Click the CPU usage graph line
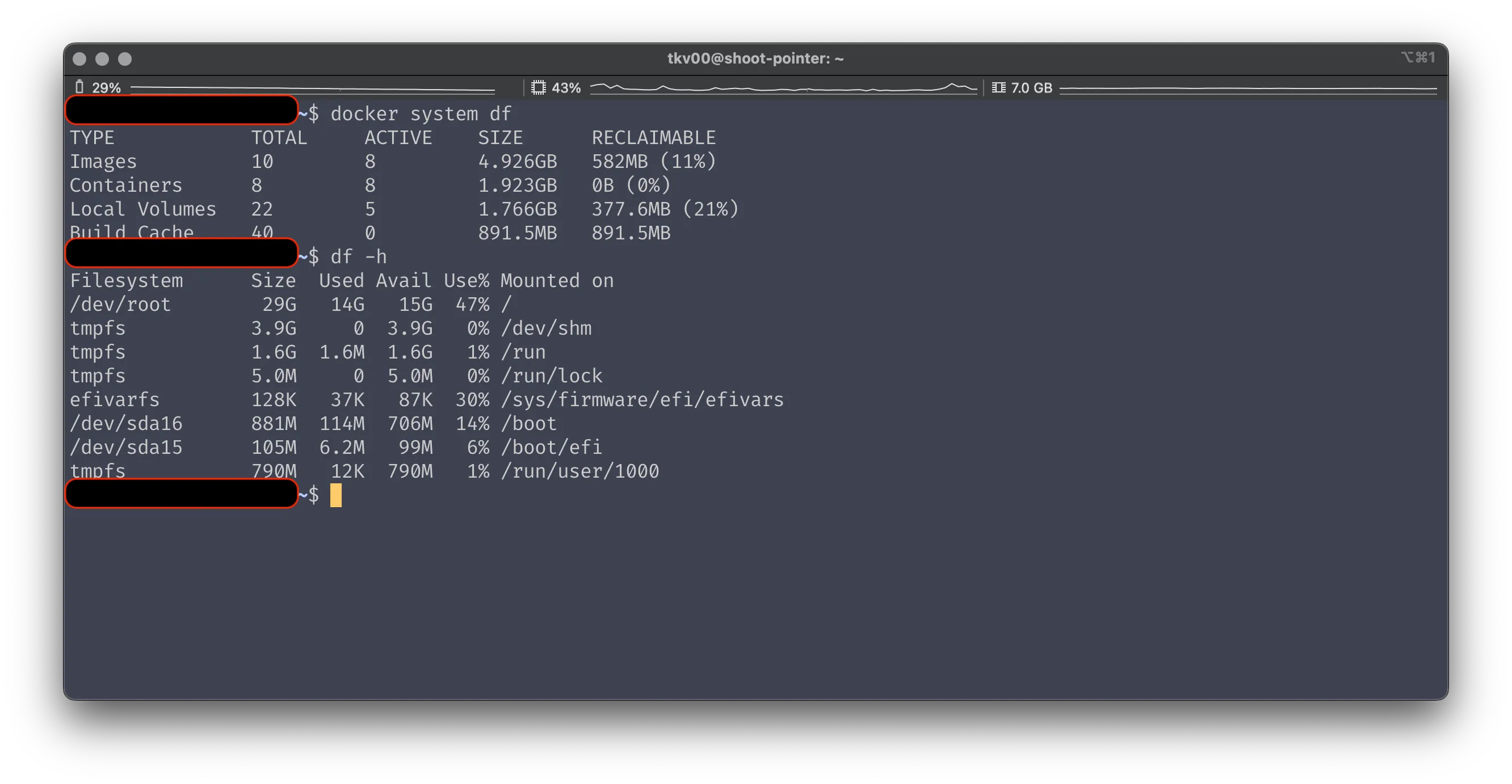The width and height of the screenshot is (1512, 784). click(783, 88)
